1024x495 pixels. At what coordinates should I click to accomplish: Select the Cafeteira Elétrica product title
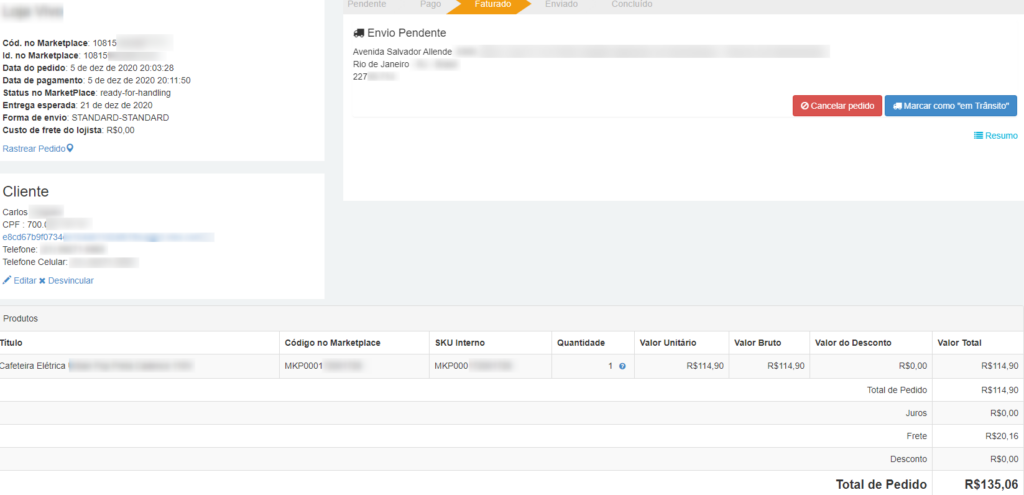pyautogui.click(x=33, y=367)
